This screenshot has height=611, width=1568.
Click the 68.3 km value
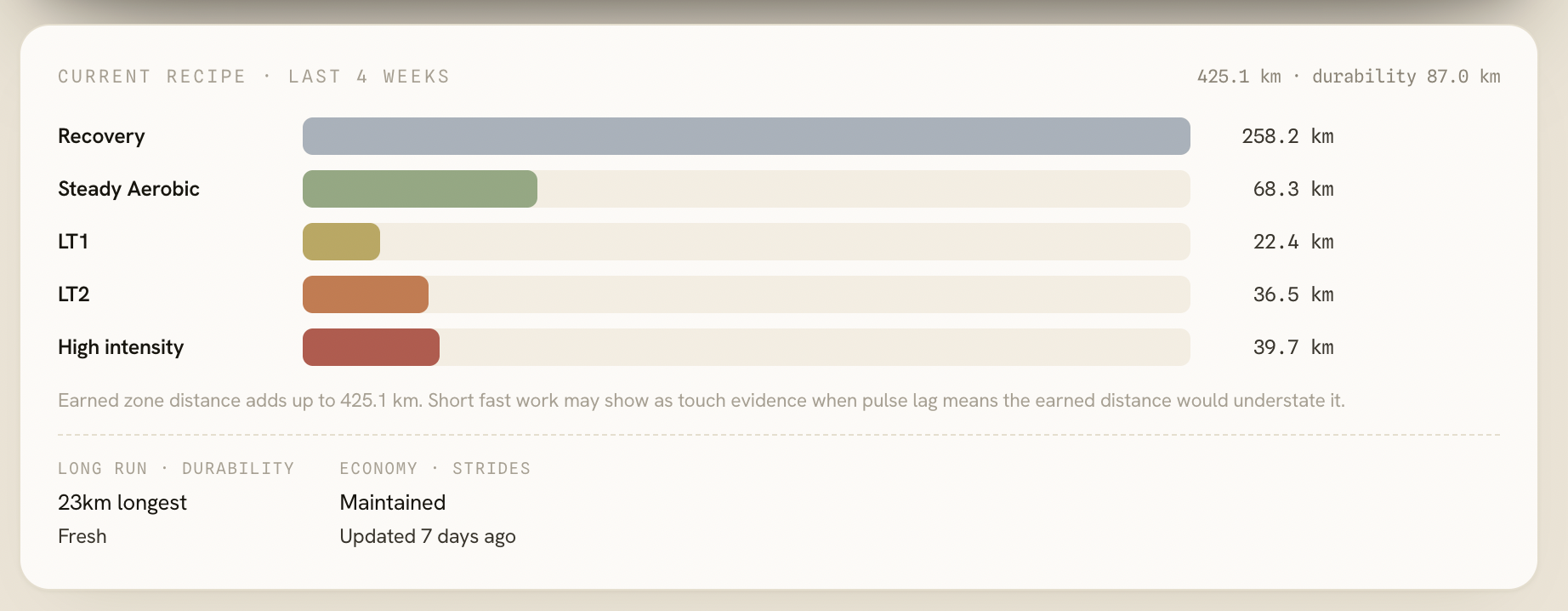pyautogui.click(x=1293, y=189)
